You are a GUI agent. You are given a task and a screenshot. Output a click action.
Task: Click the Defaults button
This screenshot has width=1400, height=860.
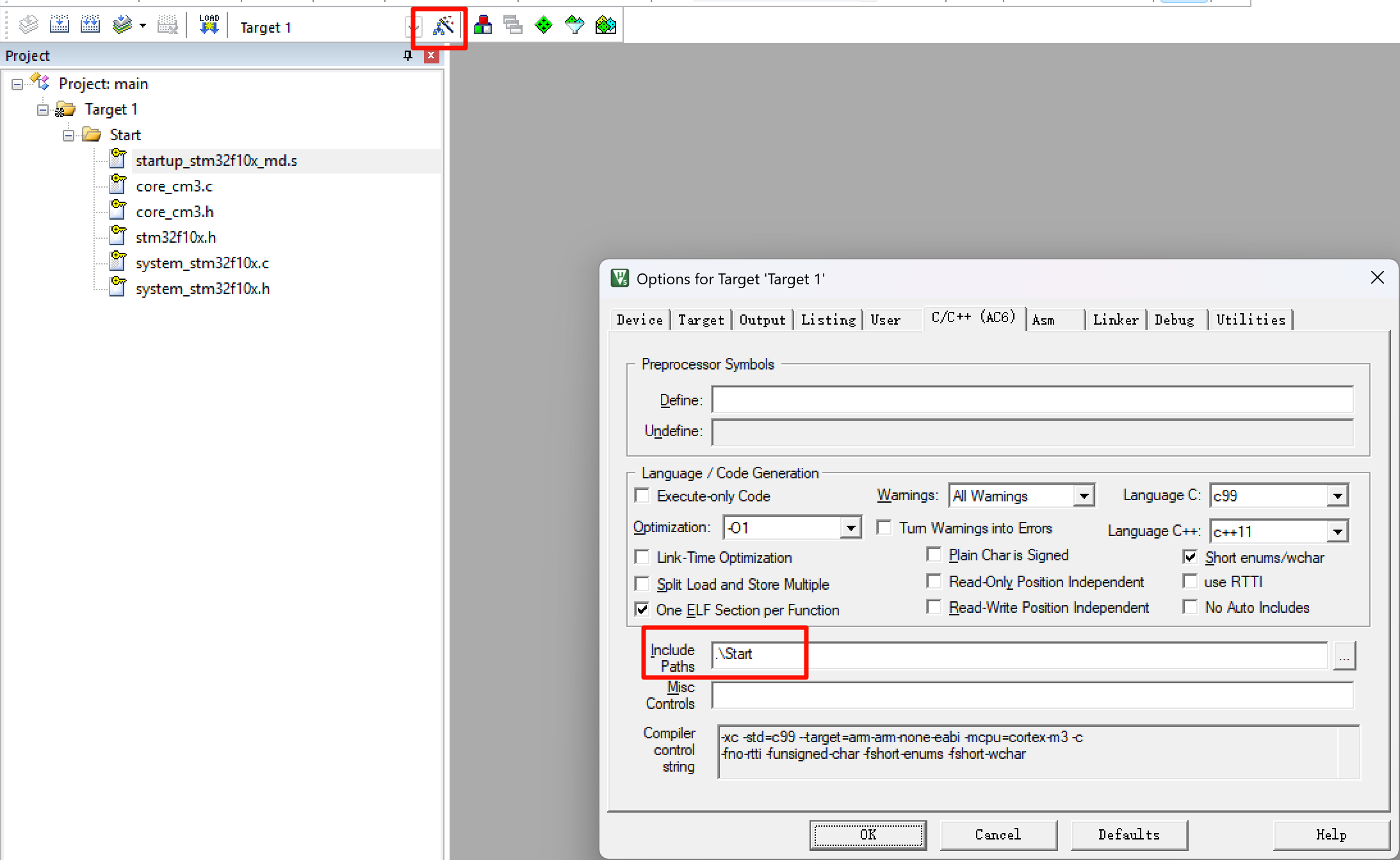click(1128, 834)
